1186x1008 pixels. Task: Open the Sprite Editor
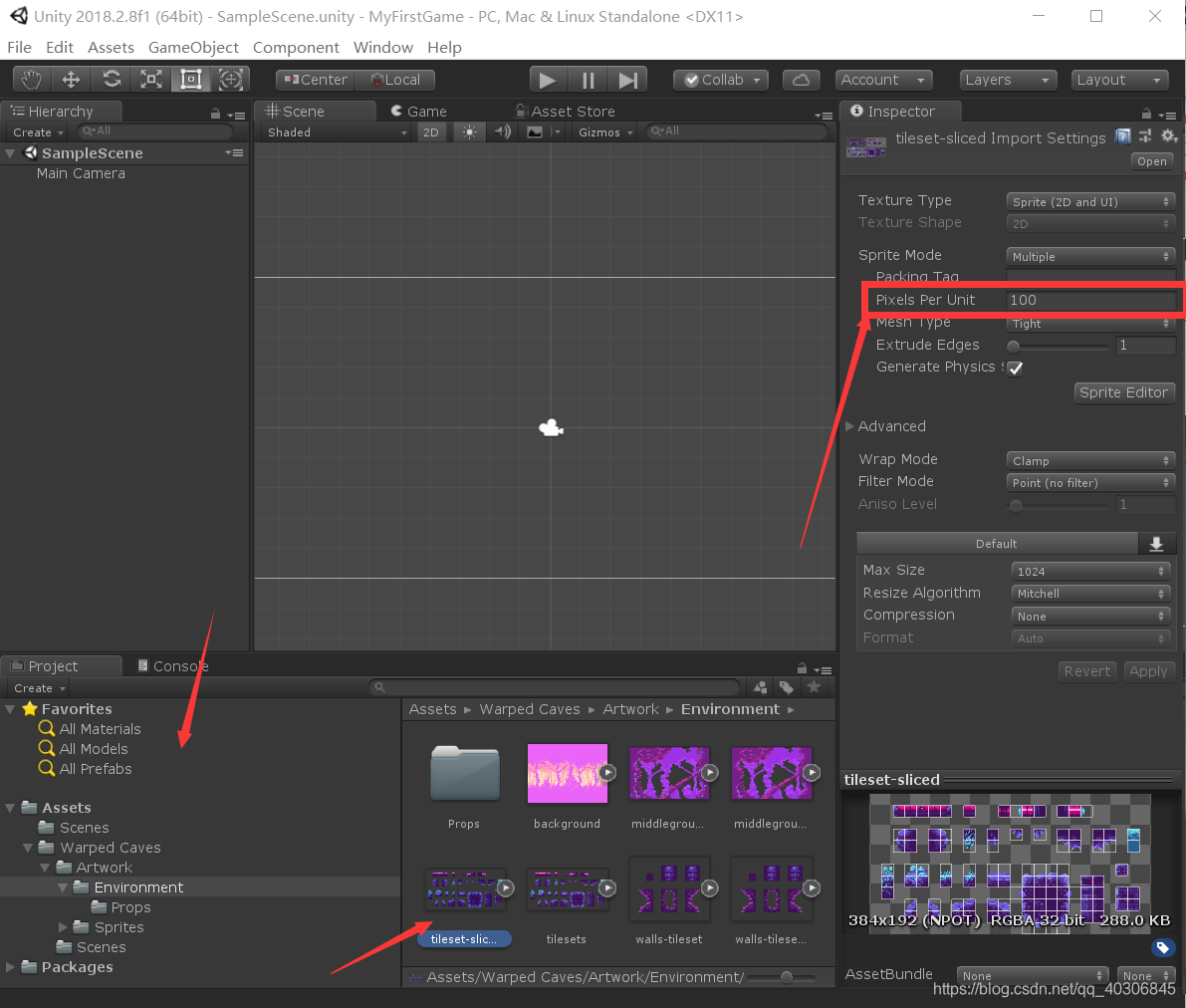[x=1123, y=392]
